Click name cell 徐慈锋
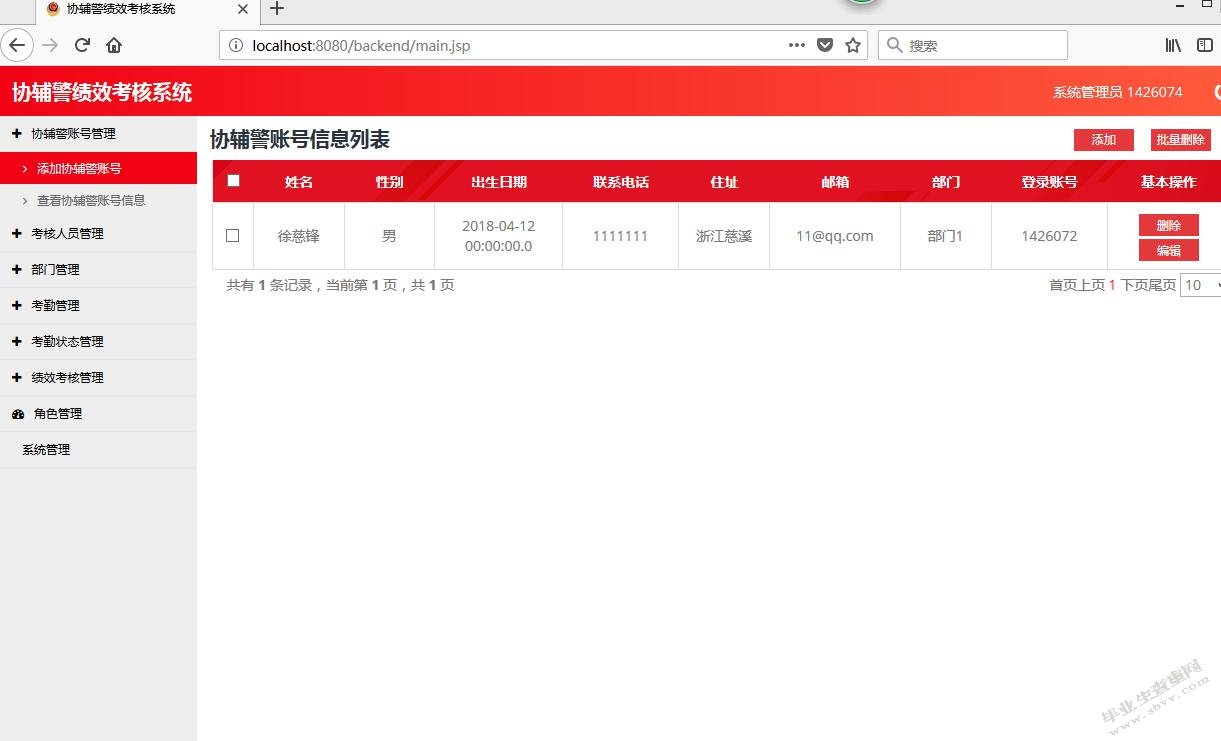Image resolution: width=1221 pixels, height=741 pixels. [299, 236]
